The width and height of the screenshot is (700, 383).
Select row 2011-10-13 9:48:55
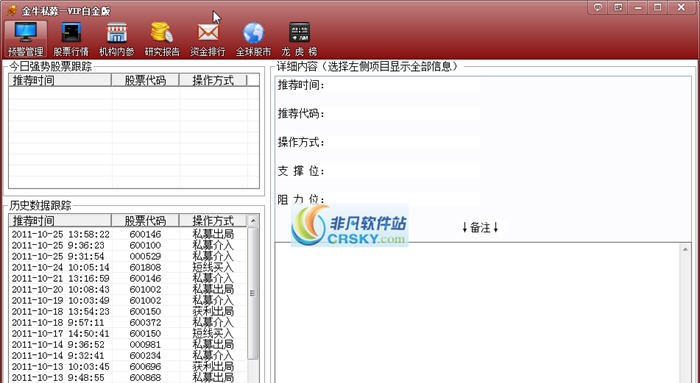point(128,377)
